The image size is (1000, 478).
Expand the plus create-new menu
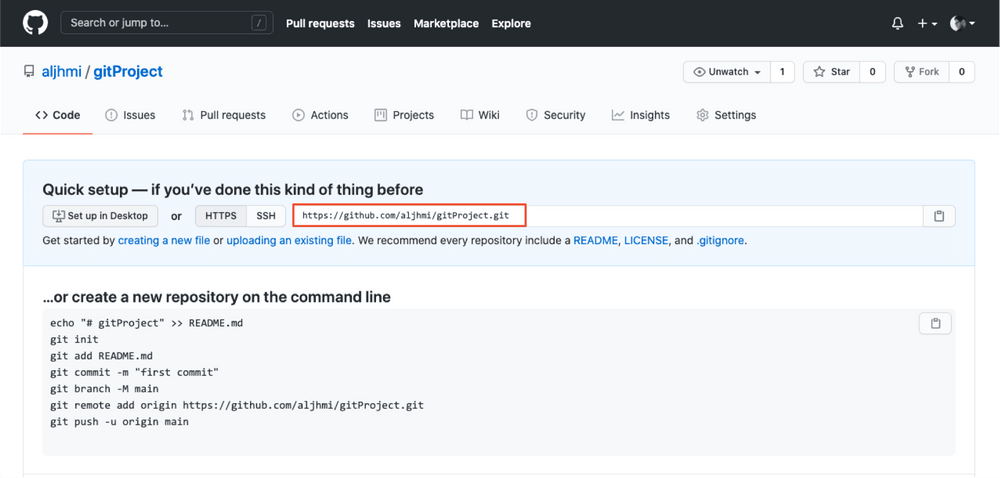click(927, 23)
